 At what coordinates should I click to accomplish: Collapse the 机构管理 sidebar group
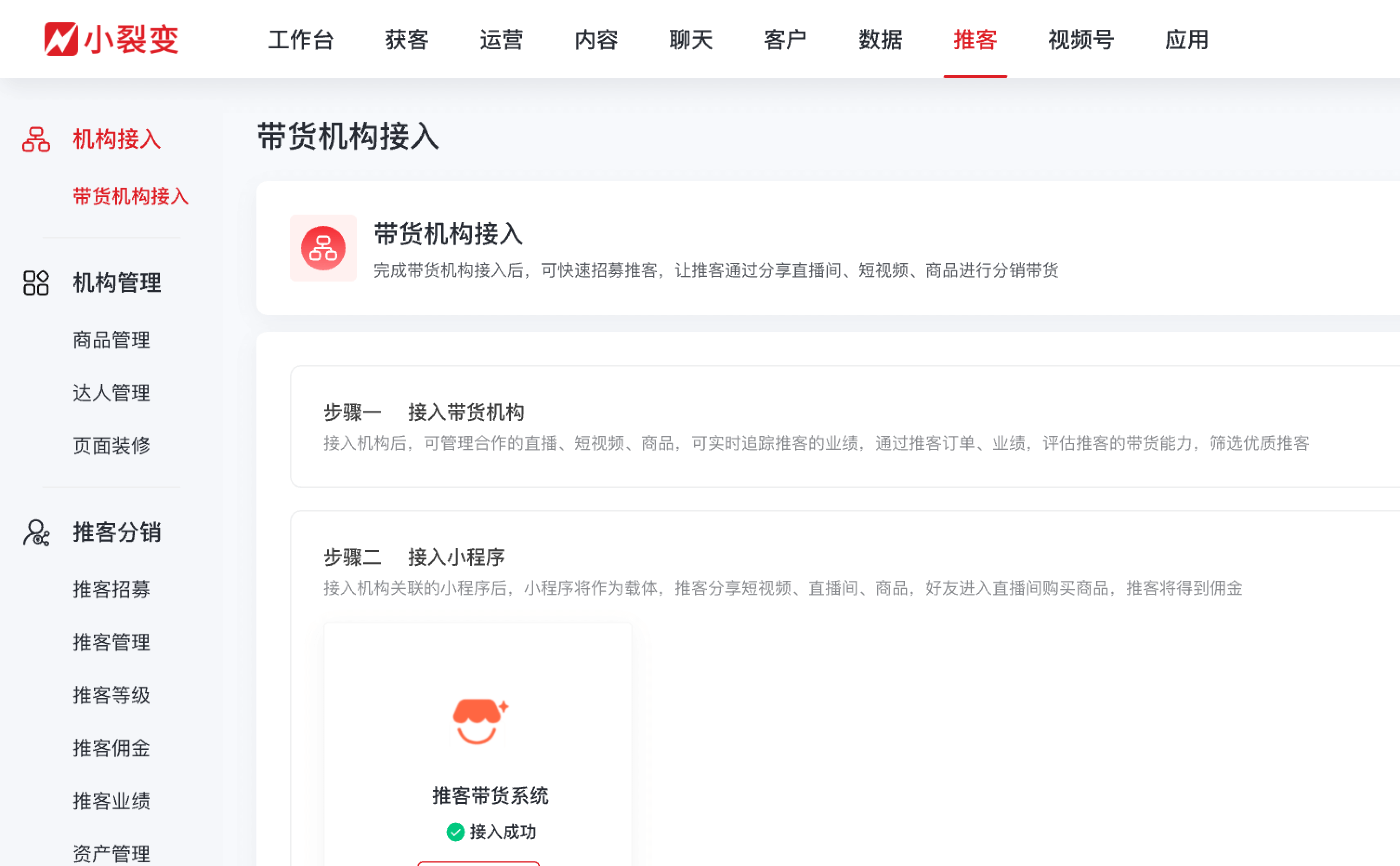(x=116, y=283)
